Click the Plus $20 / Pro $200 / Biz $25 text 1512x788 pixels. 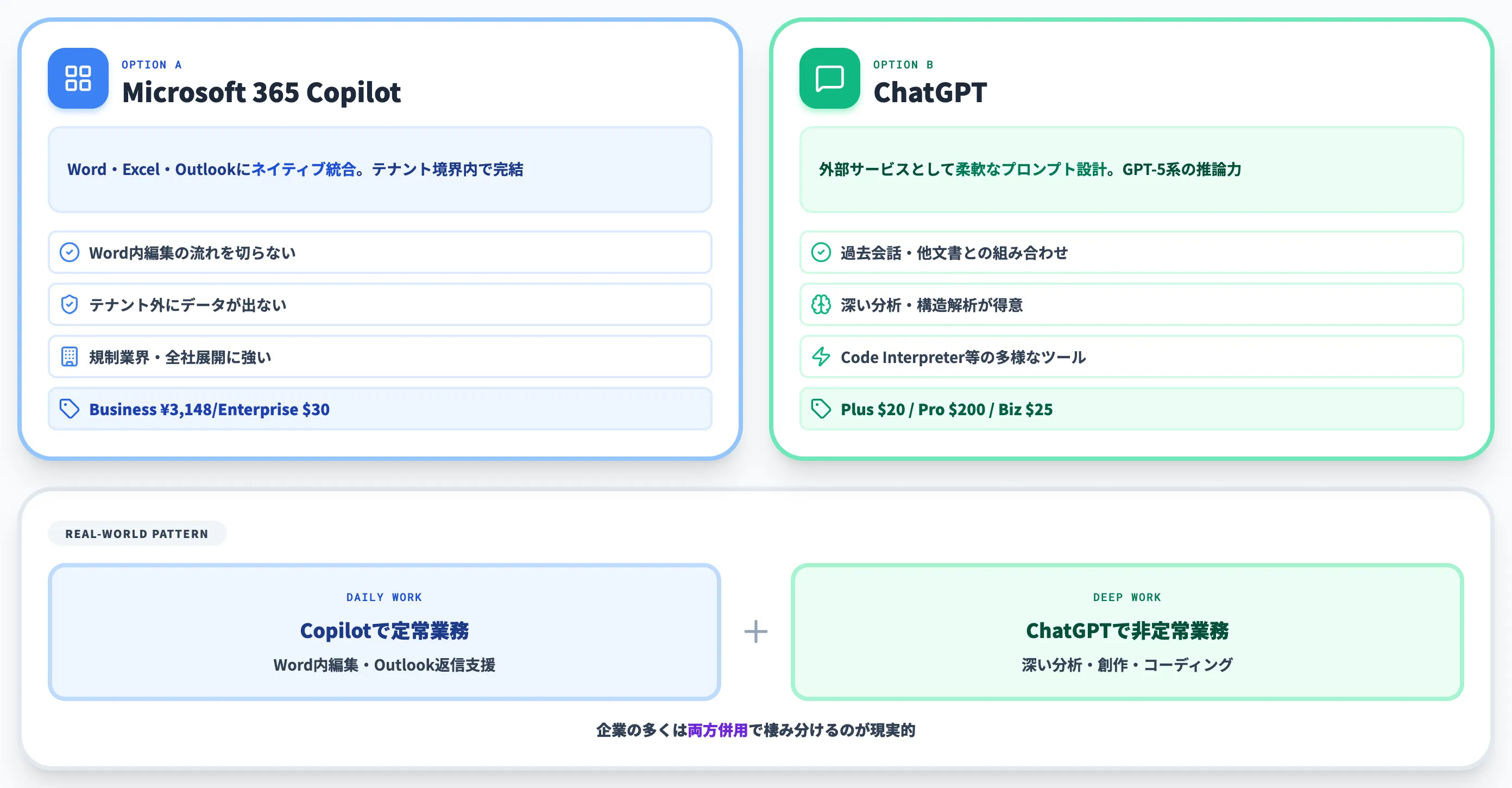click(946, 409)
